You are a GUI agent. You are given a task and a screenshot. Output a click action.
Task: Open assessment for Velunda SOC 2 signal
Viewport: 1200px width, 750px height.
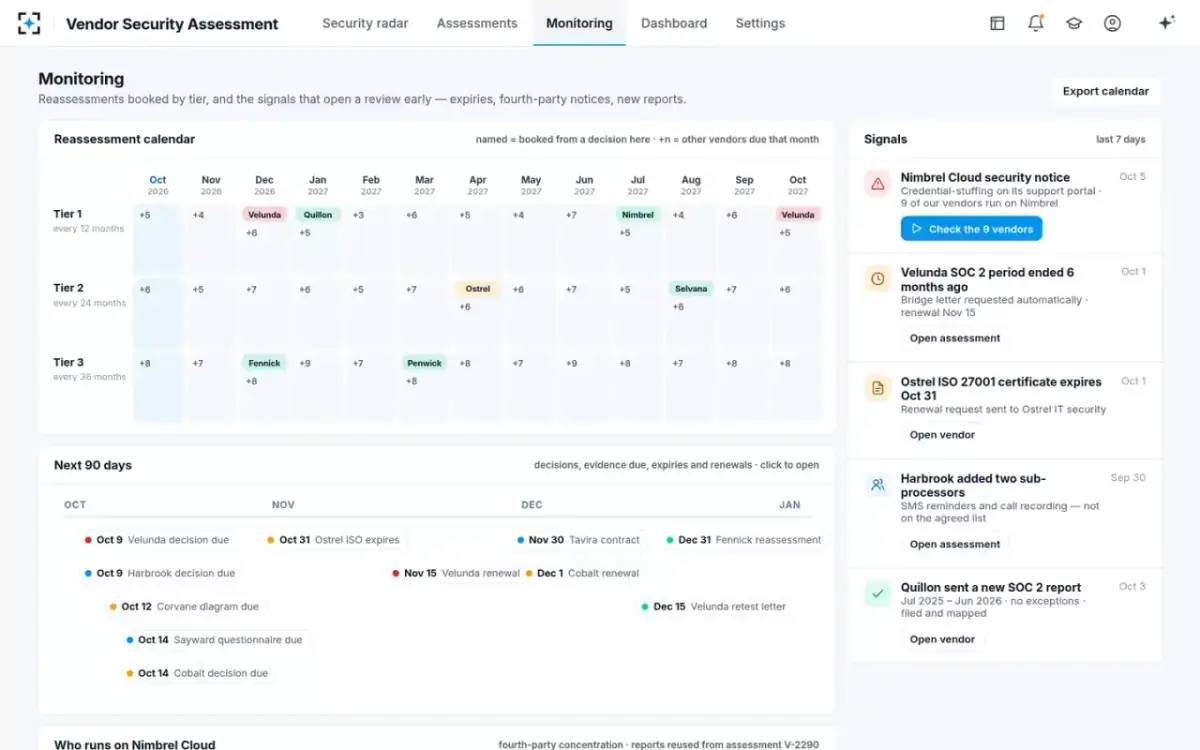tap(955, 338)
